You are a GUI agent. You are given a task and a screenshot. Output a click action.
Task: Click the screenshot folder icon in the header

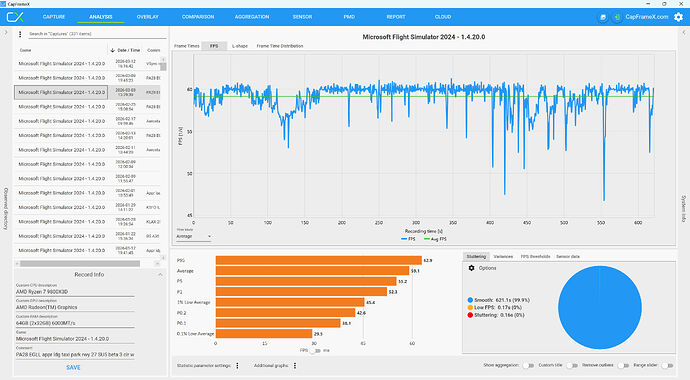click(603, 17)
